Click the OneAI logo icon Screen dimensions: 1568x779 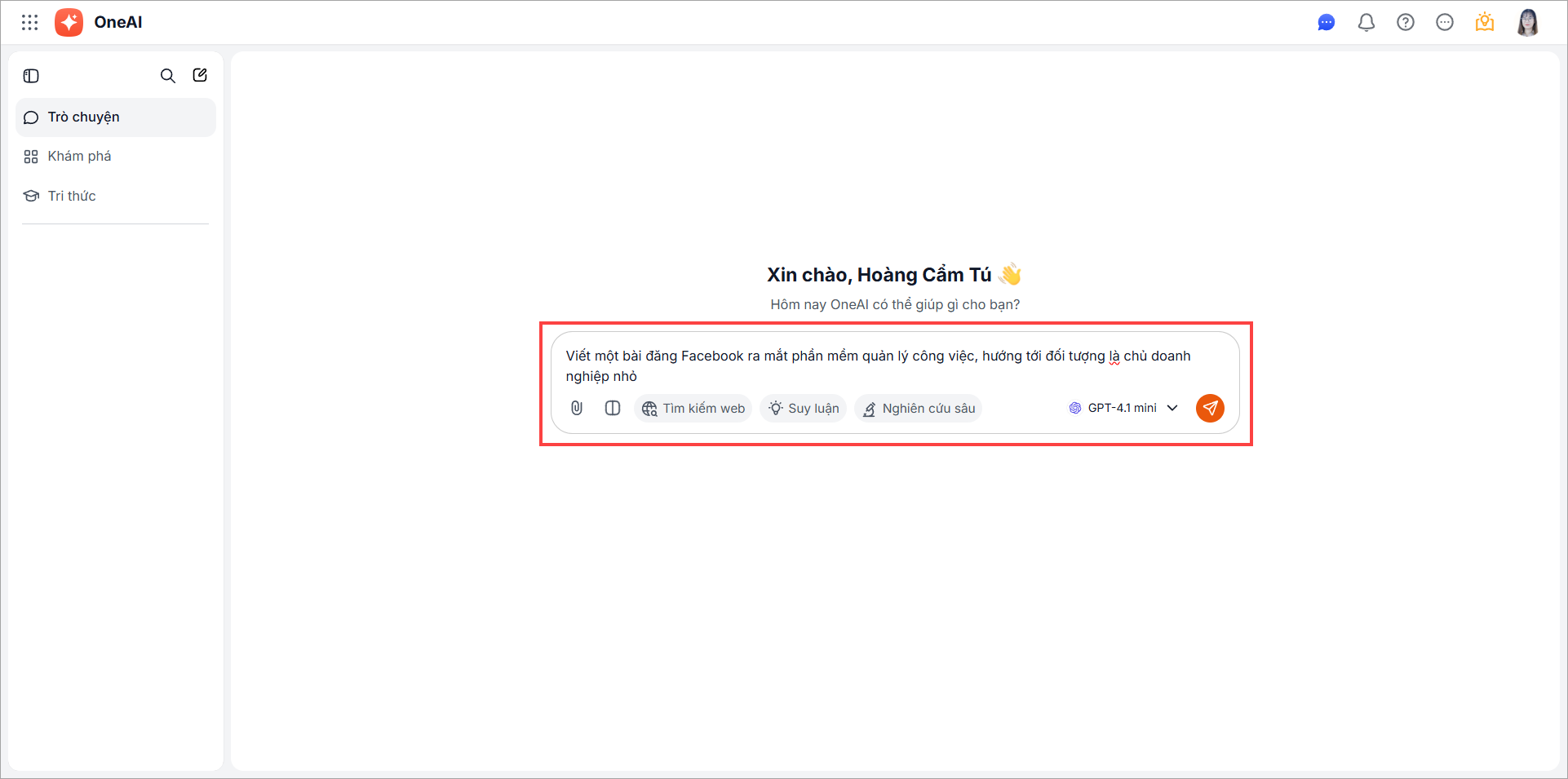69,23
